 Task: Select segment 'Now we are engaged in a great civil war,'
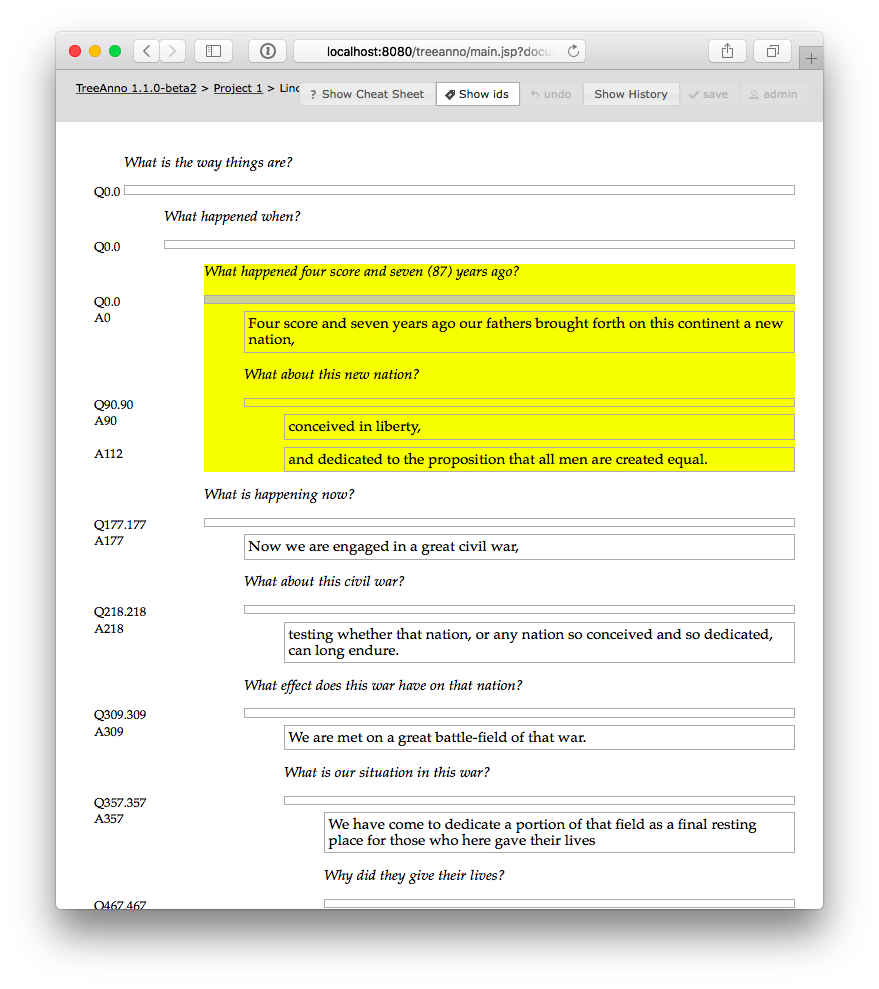point(519,547)
